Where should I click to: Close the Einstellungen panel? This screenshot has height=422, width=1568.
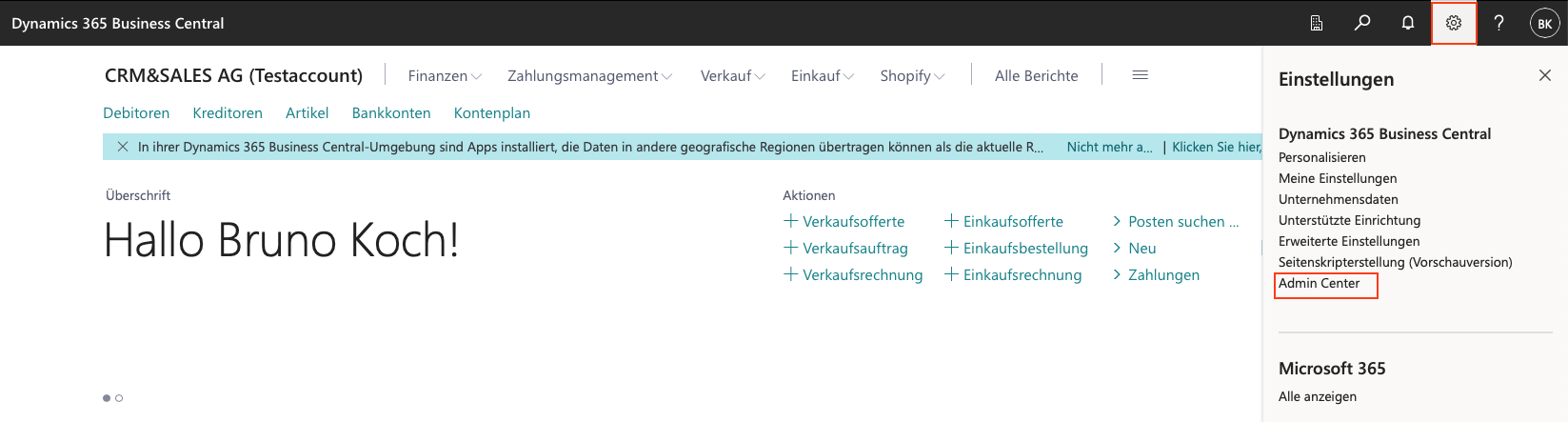[x=1545, y=75]
